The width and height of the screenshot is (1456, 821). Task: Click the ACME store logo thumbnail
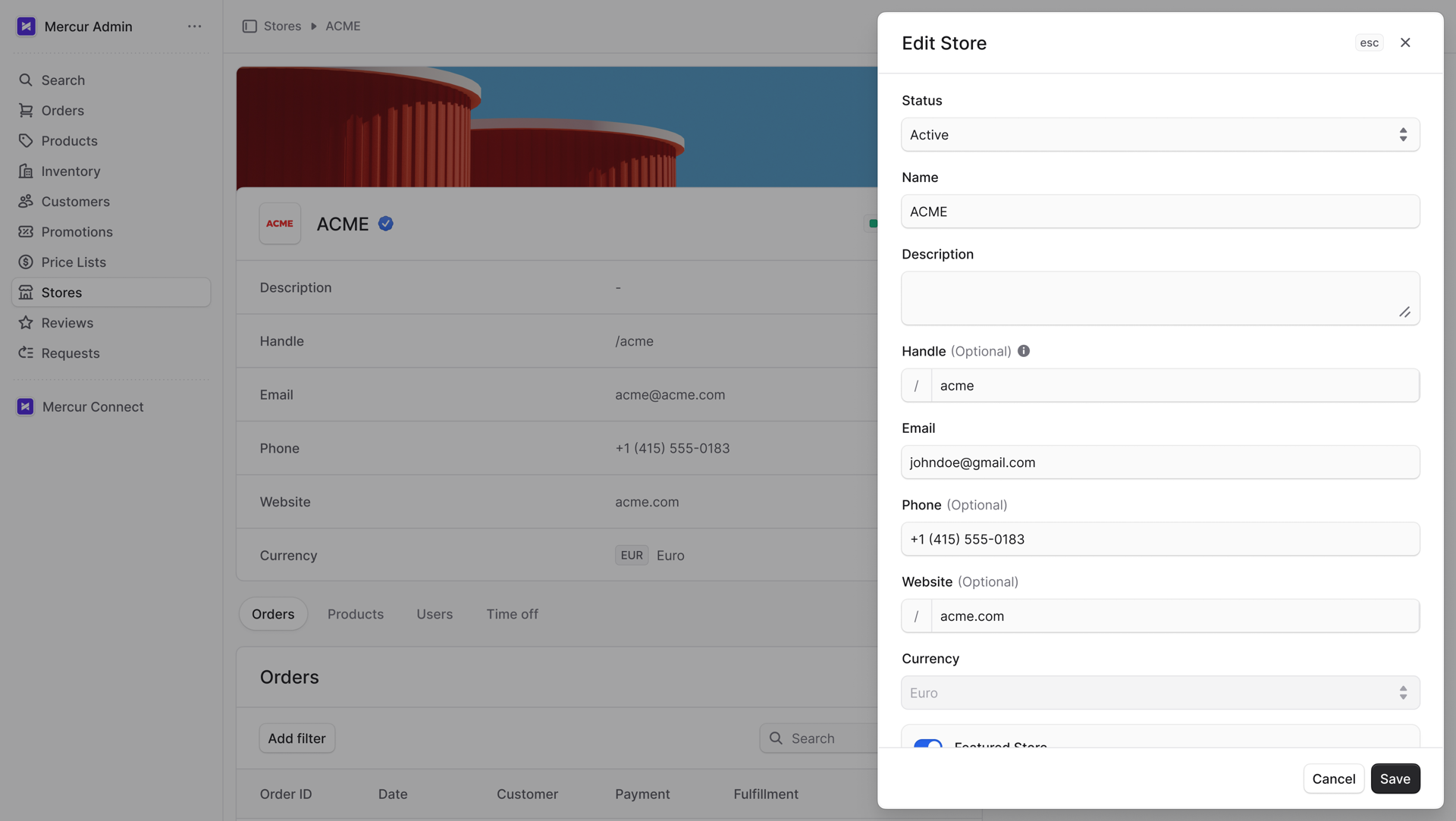[x=280, y=224]
